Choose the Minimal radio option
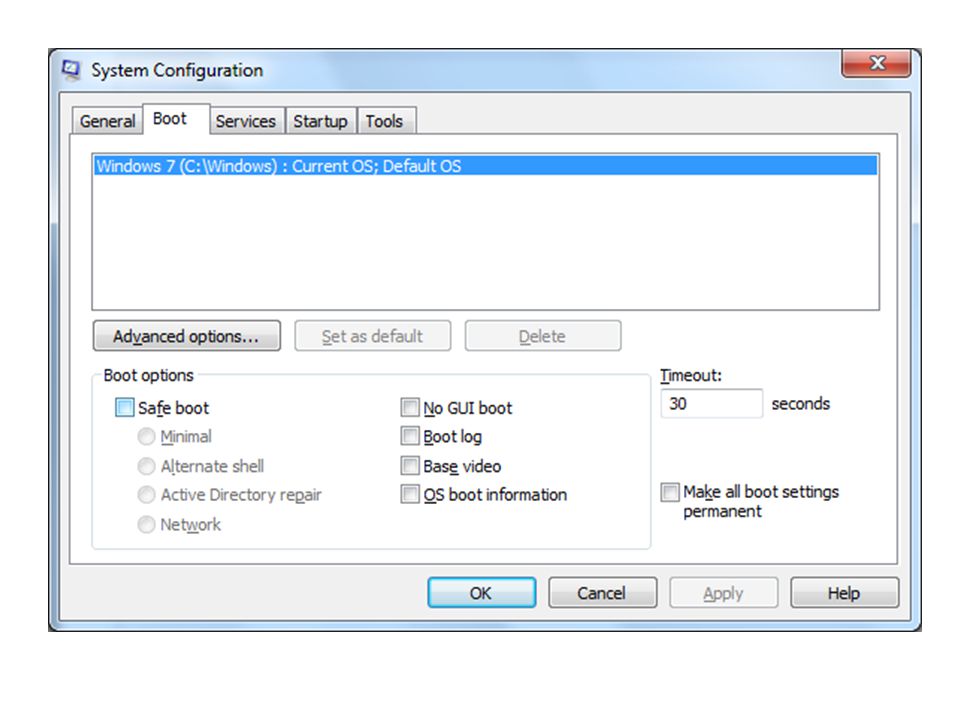 (x=146, y=437)
